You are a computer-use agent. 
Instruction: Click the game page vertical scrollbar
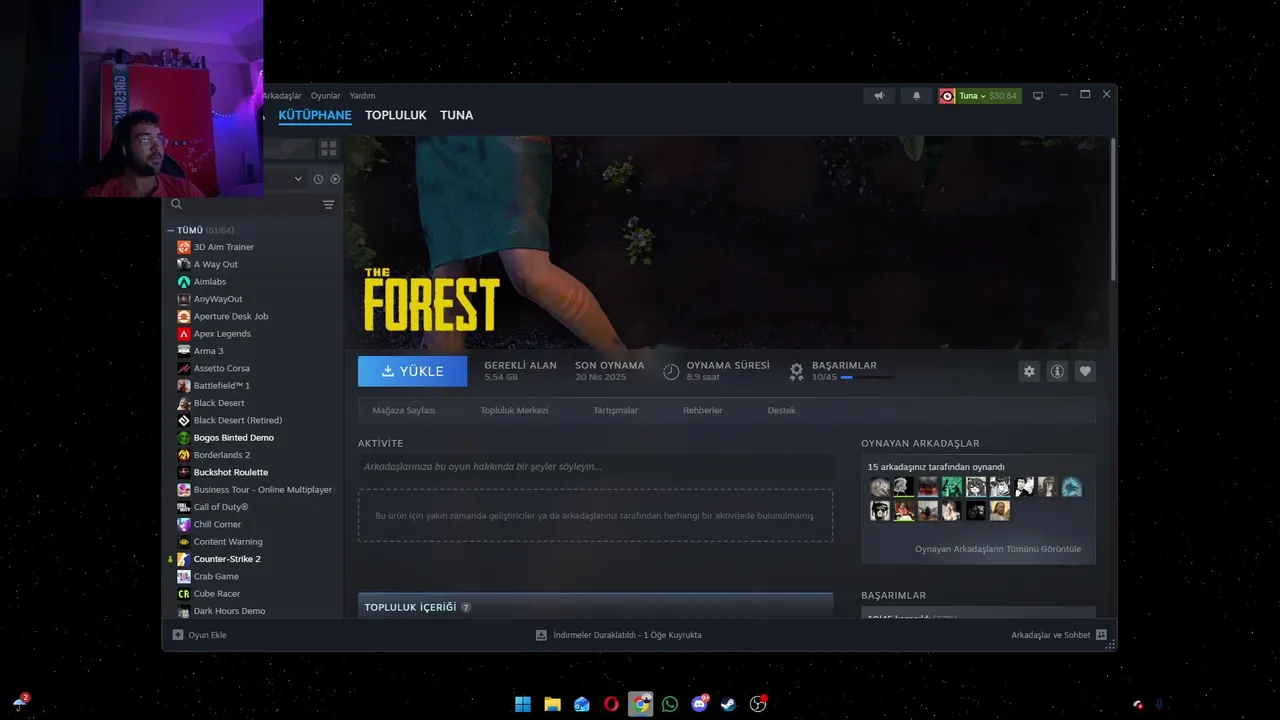1112,210
